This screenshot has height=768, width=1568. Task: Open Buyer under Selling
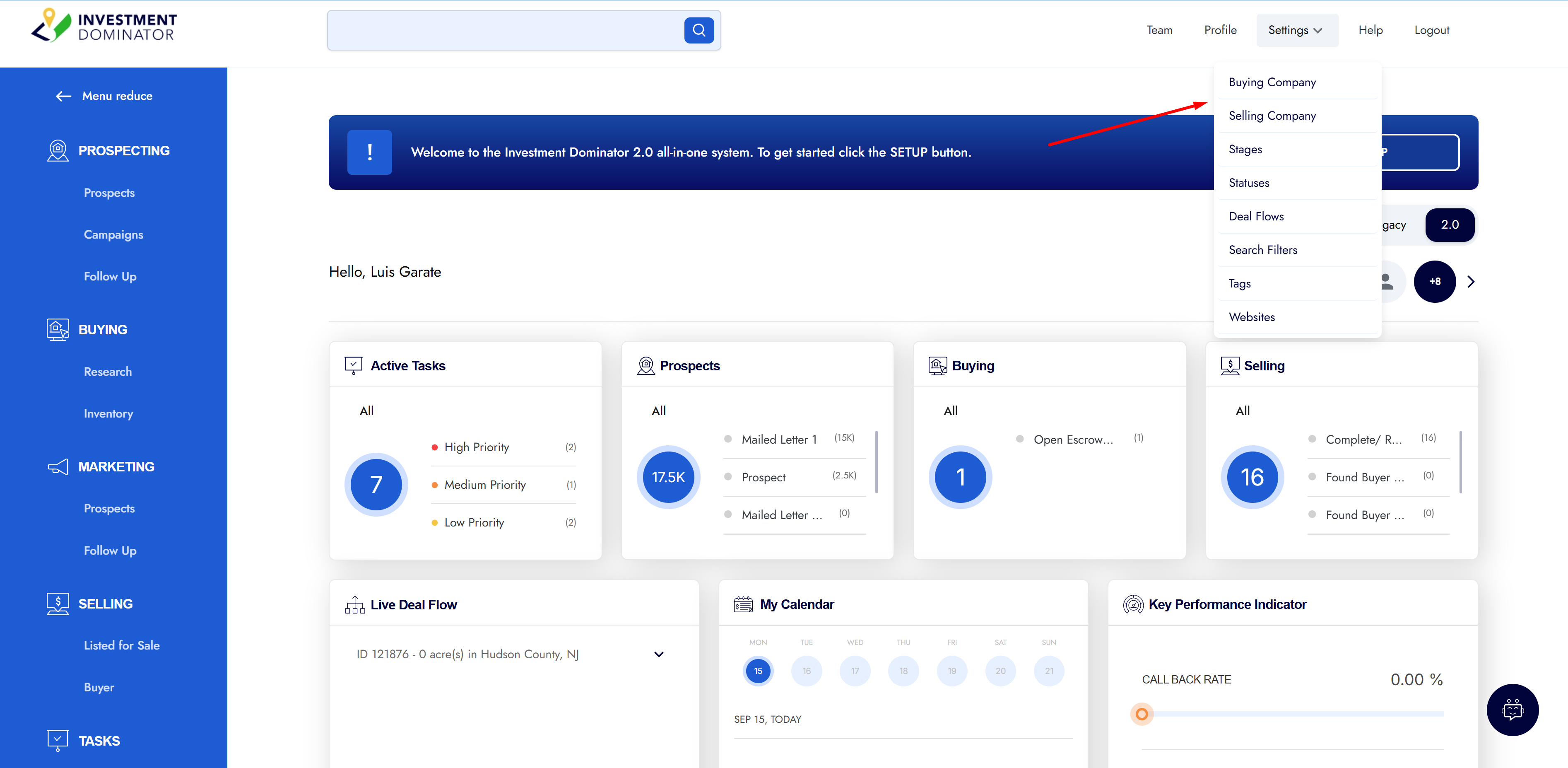pos(99,688)
